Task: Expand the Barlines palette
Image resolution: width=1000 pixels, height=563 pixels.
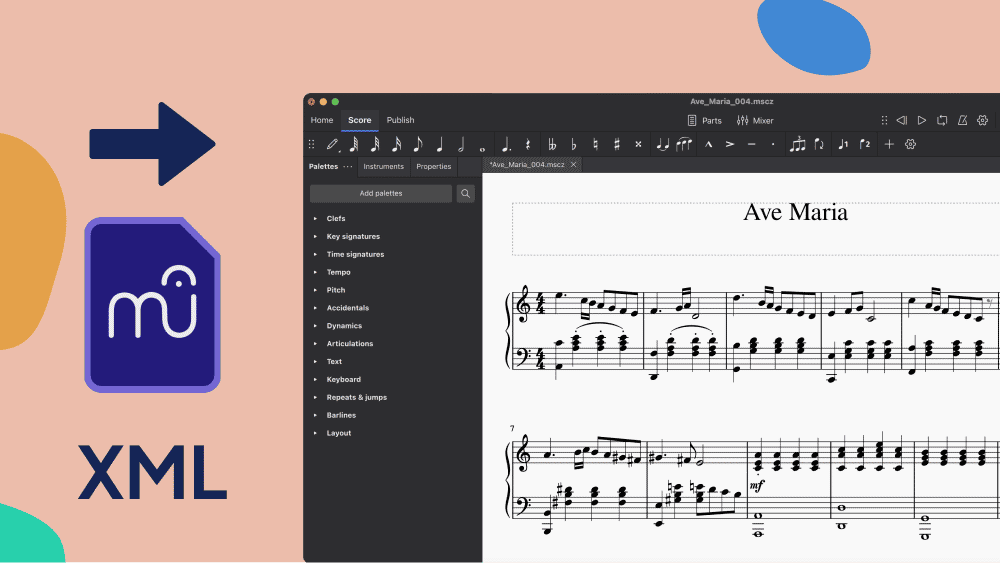Action: (315, 415)
